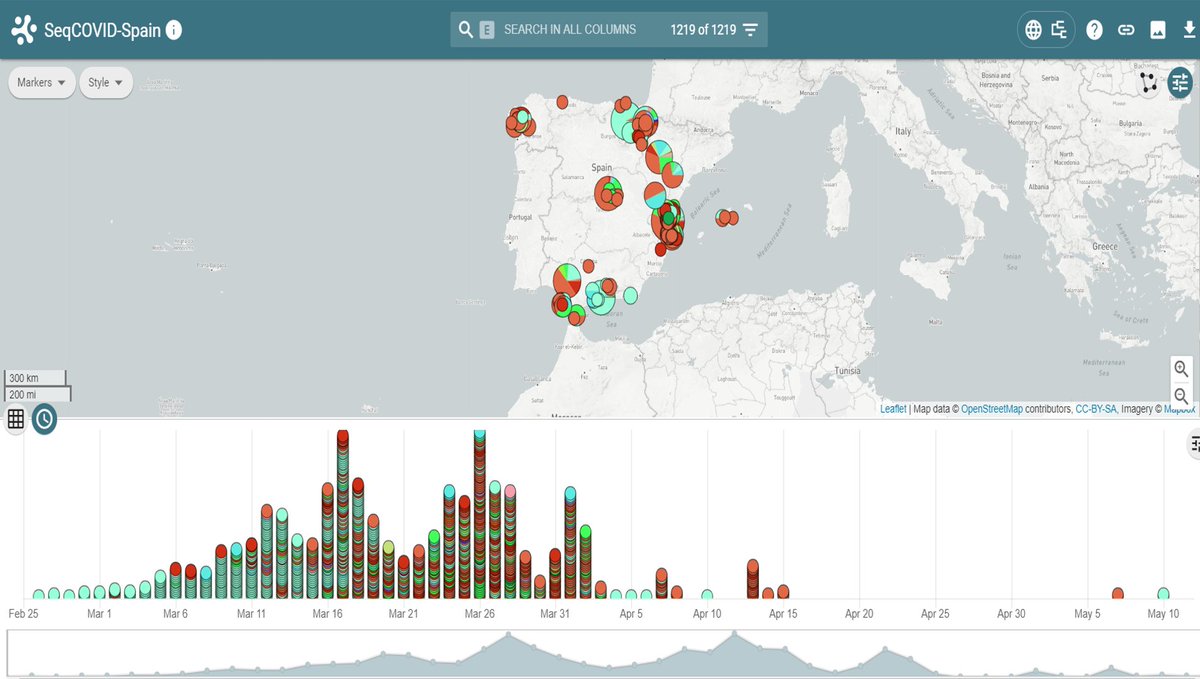Click the SeqCOVID-Spain project title
The width and height of the screenshot is (1200, 679).
tap(102, 30)
